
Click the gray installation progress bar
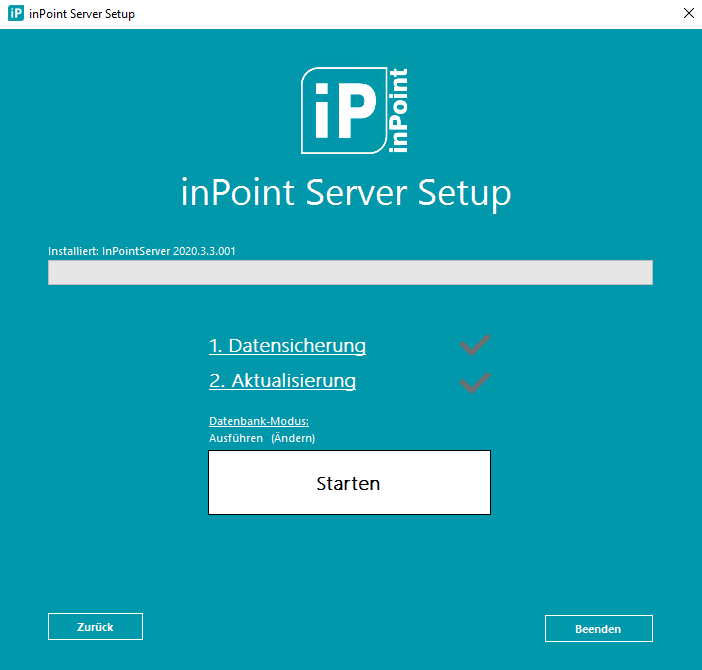click(350, 272)
